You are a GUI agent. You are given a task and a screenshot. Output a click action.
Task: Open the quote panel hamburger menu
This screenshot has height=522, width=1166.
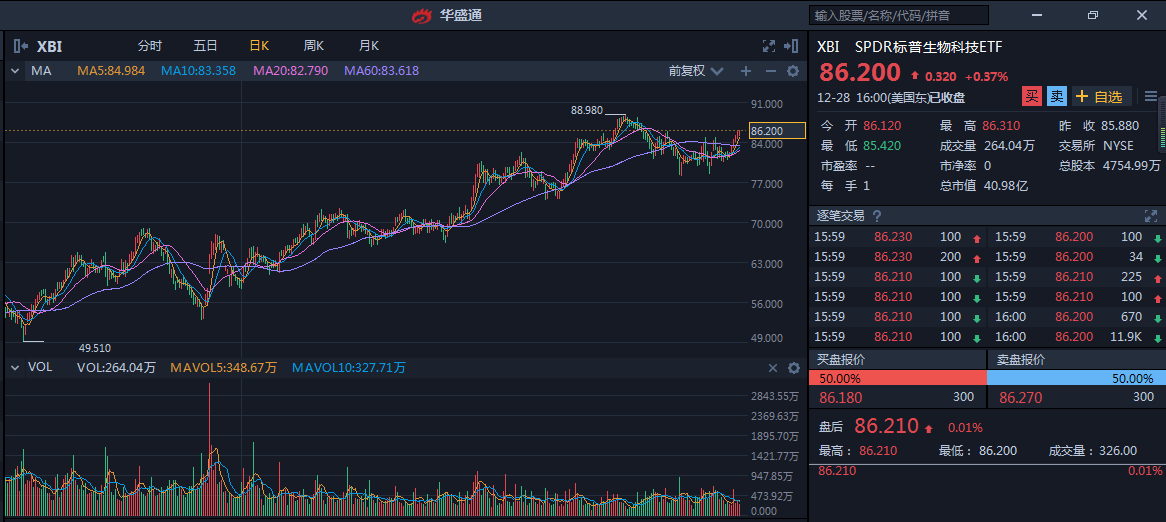1150,96
